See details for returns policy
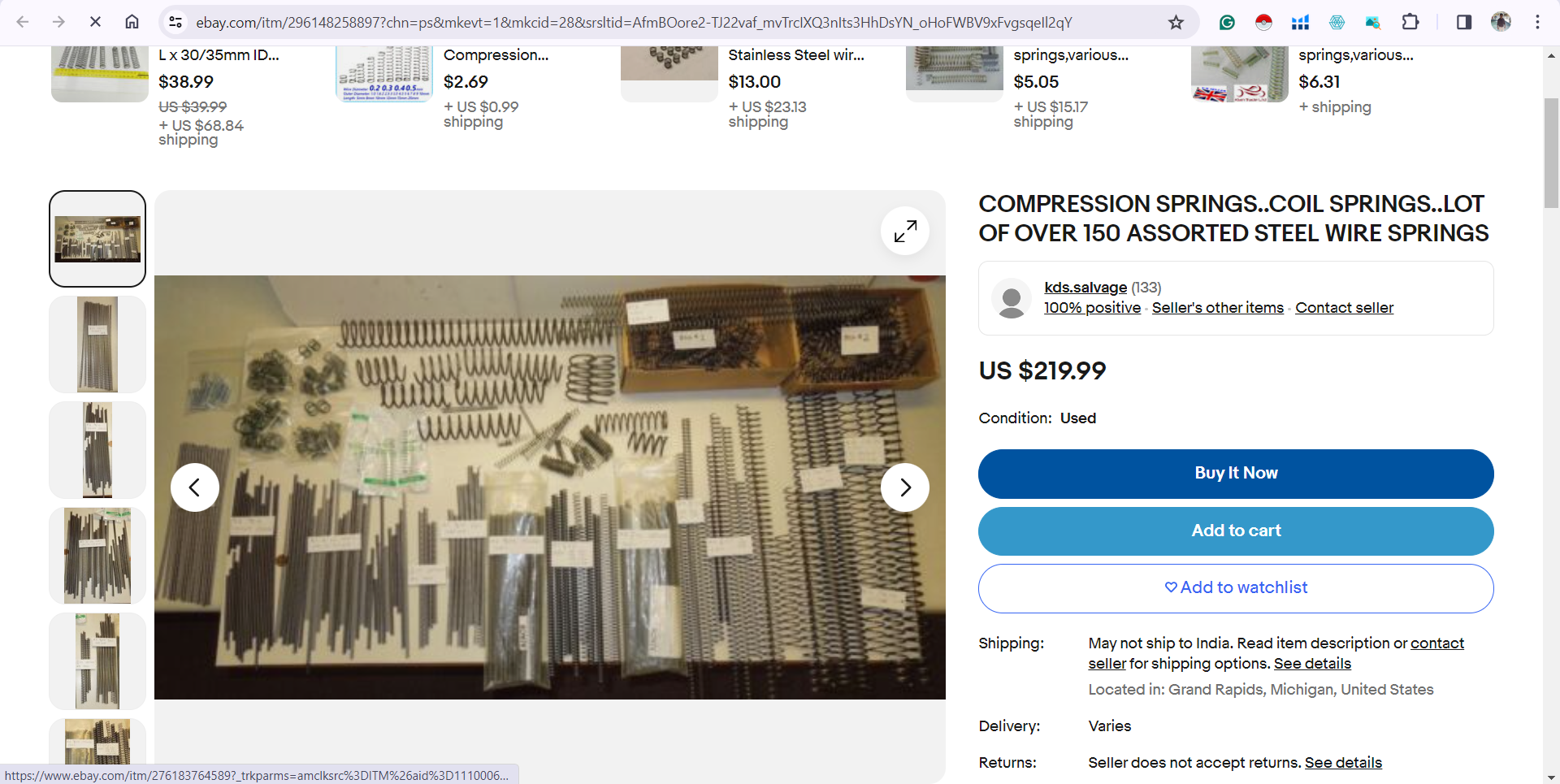This screenshot has height=784, width=1560. point(1343,763)
